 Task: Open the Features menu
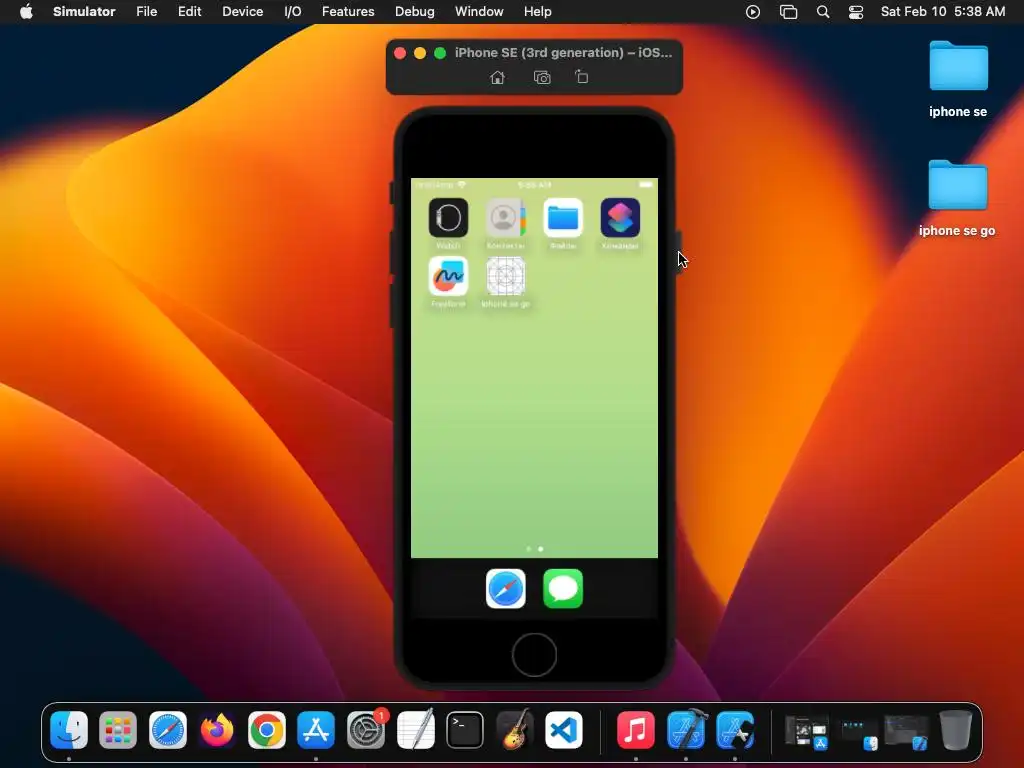click(x=348, y=12)
